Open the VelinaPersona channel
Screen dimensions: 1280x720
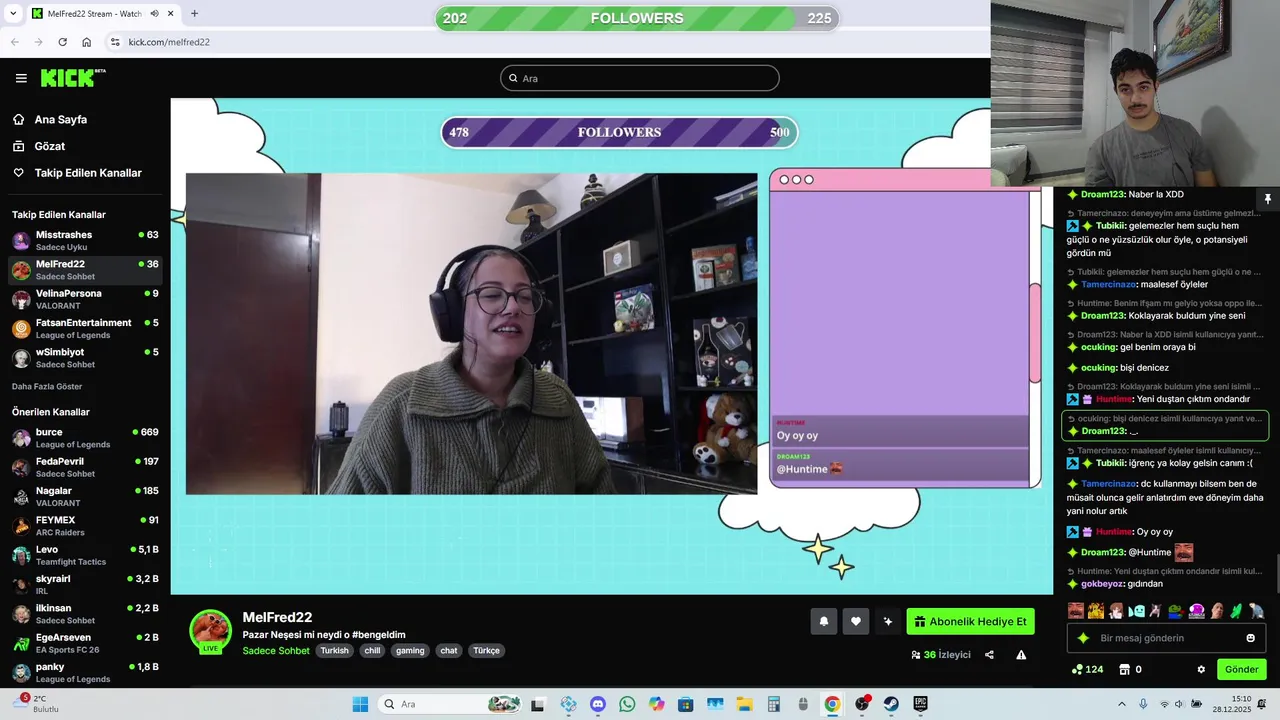tap(85, 299)
